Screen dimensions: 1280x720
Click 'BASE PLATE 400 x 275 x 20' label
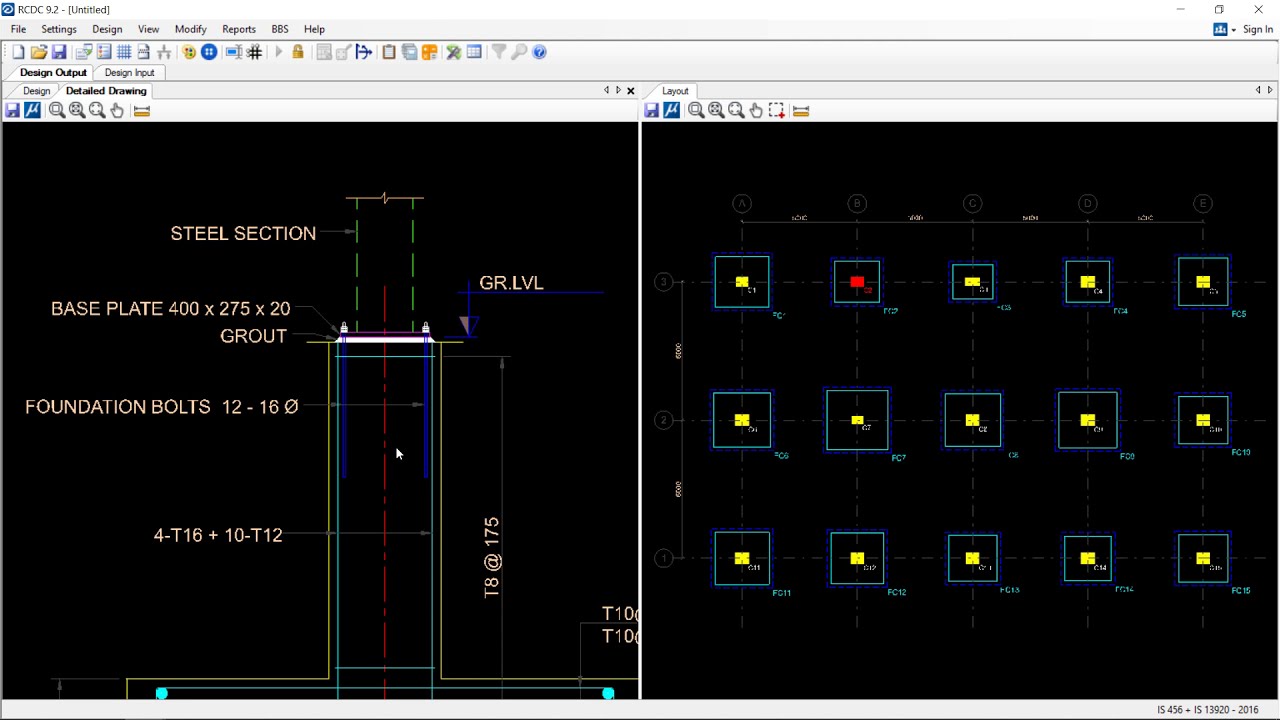[171, 309]
